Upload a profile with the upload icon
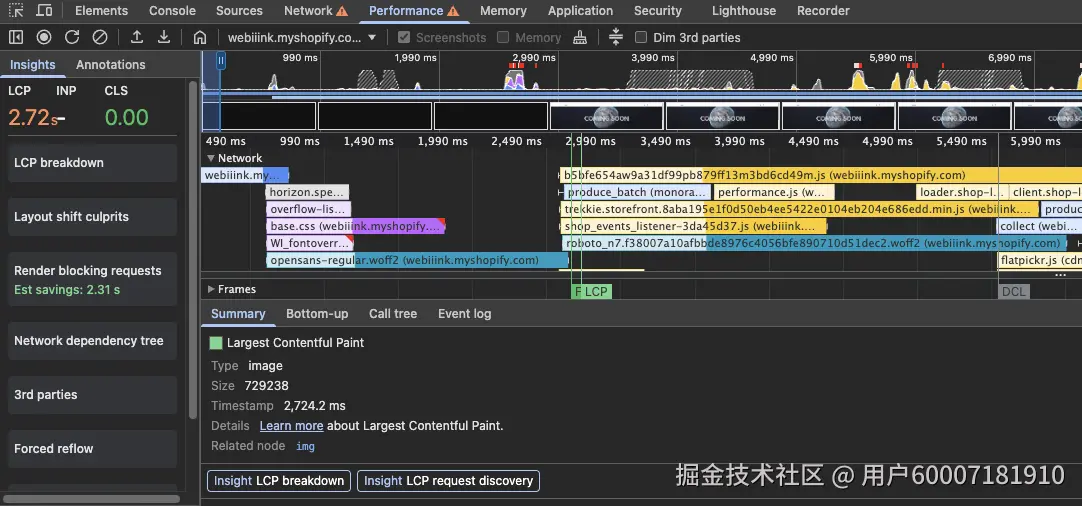The image size is (1082, 506). pyautogui.click(x=137, y=37)
